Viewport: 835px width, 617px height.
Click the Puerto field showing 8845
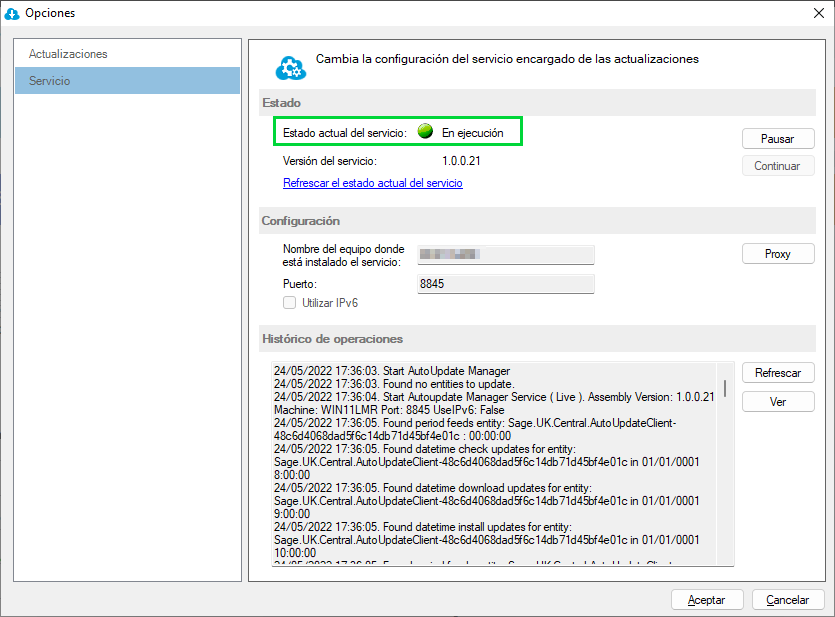click(x=505, y=284)
